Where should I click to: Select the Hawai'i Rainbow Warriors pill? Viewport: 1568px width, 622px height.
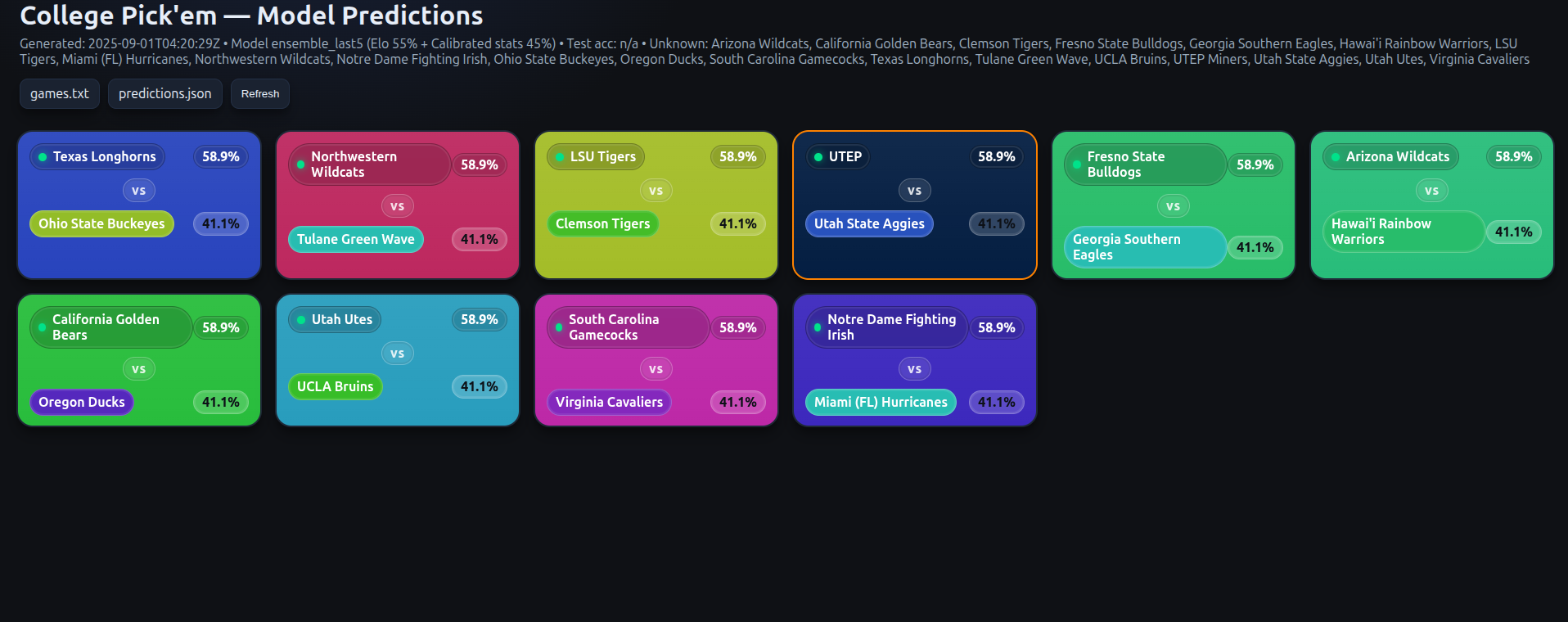tap(1404, 232)
